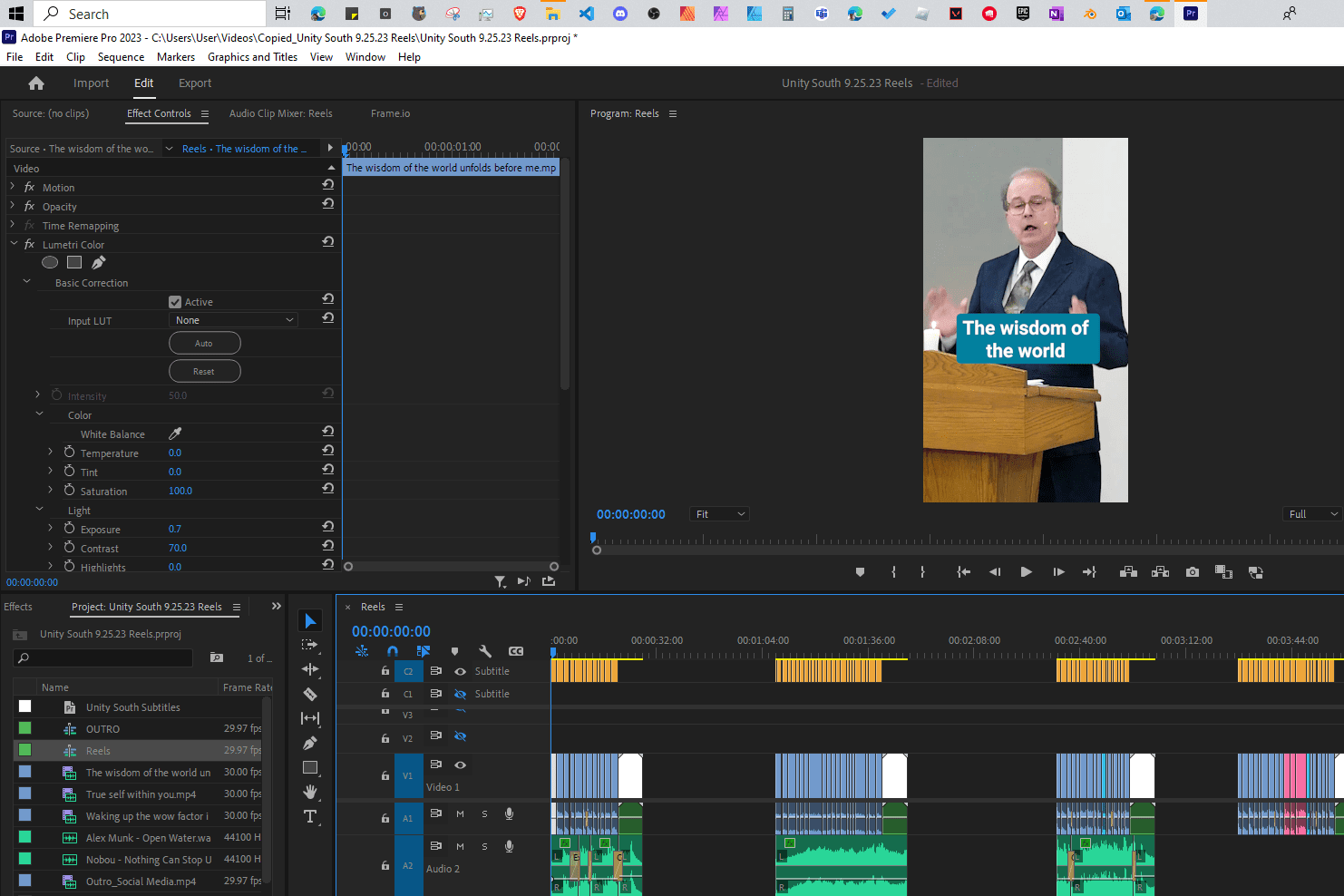Click the Saturation value 100.0
Viewport: 1344px width, 896px height.
(180, 491)
